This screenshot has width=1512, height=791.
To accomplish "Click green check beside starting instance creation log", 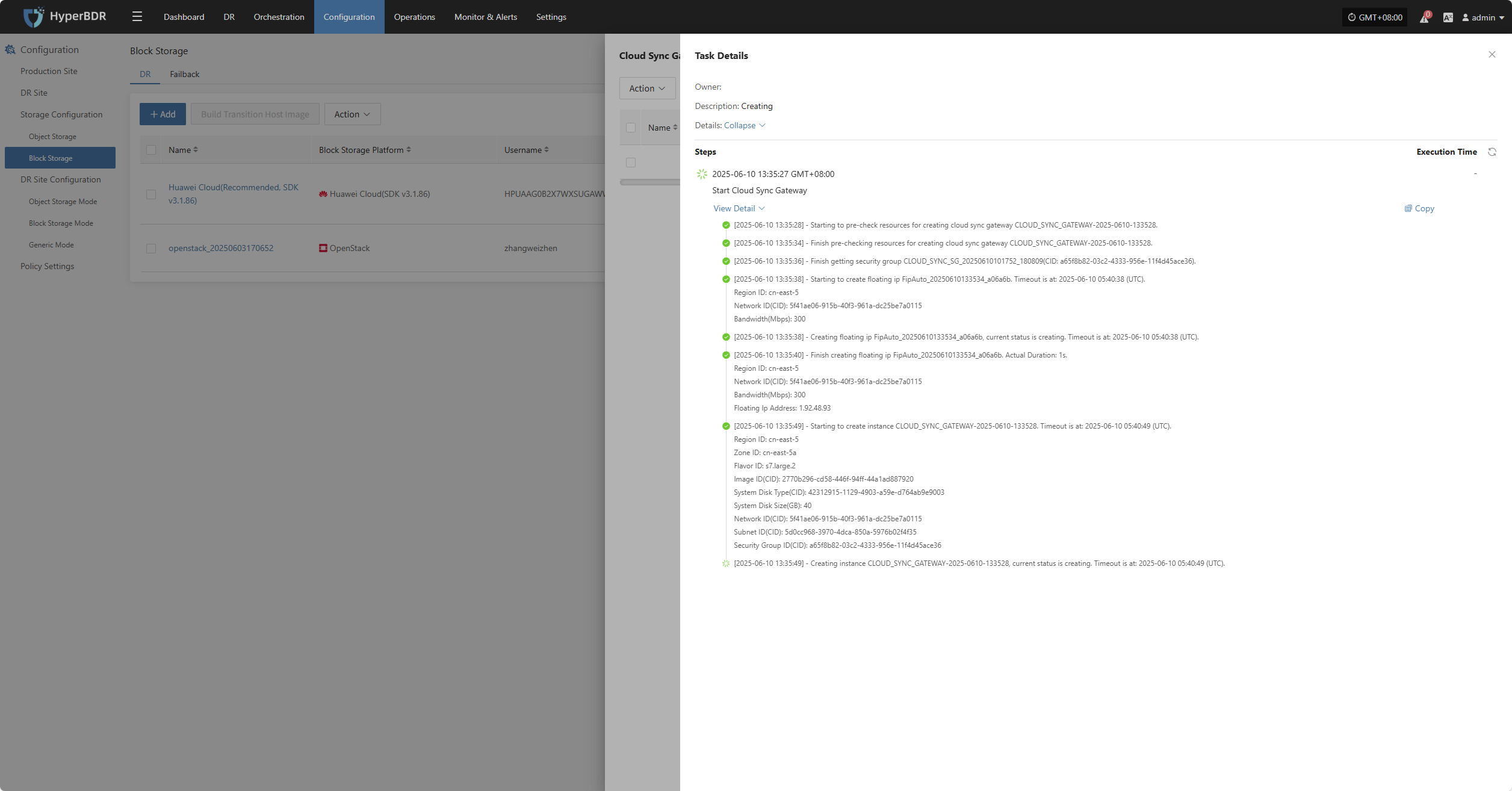I will click(726, 426).
